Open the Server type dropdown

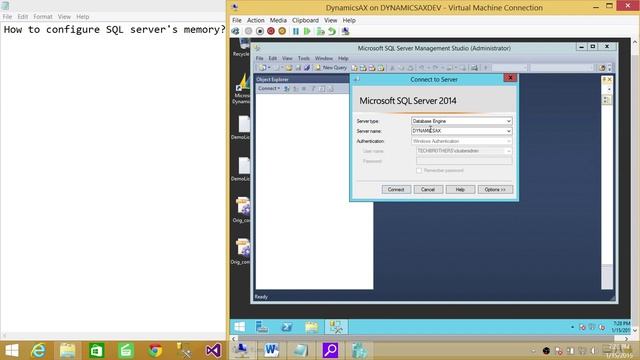(509, 121)
